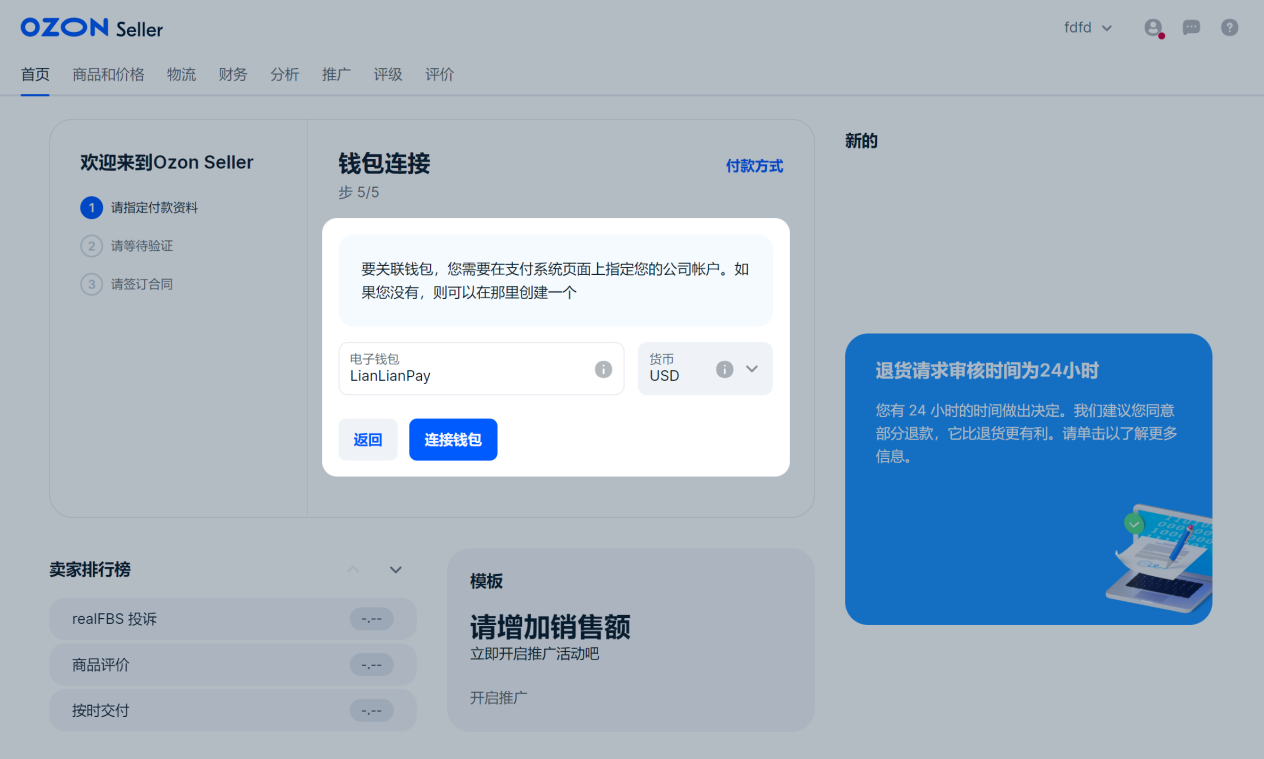Click the 连接钱包 button
The height and width of the screenshot is (759, 1264).
point(453,439)
